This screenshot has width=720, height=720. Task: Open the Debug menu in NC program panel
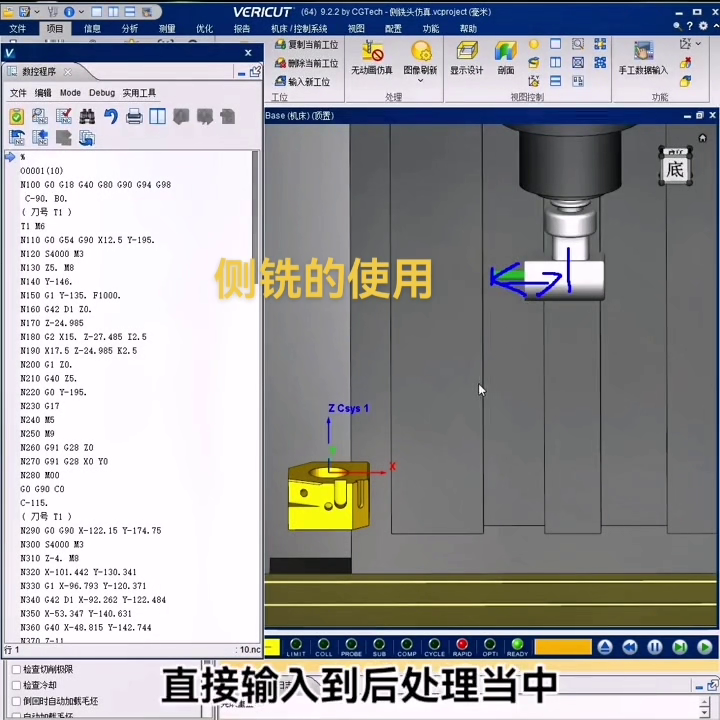102,93
